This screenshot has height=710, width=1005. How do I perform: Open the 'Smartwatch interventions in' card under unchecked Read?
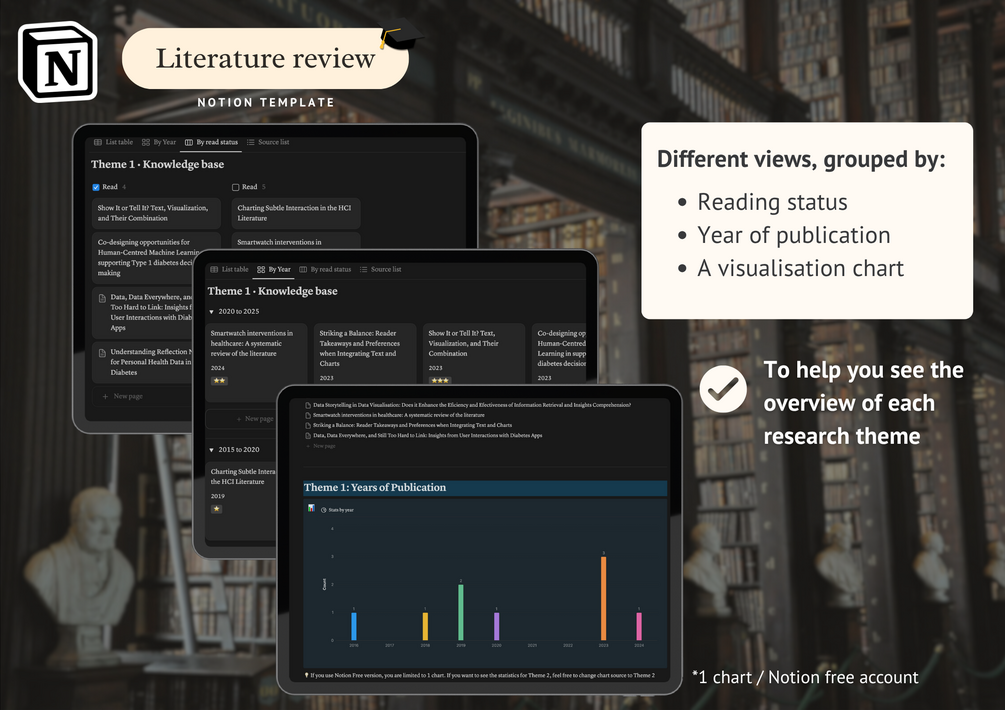click(x=296, y=241)
